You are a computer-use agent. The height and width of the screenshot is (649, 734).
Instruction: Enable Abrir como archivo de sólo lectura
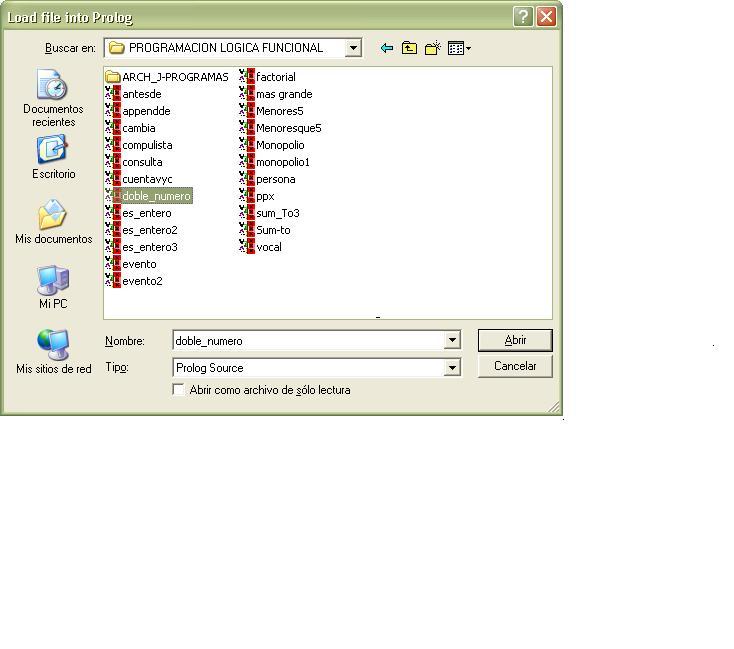pos(178,390)
